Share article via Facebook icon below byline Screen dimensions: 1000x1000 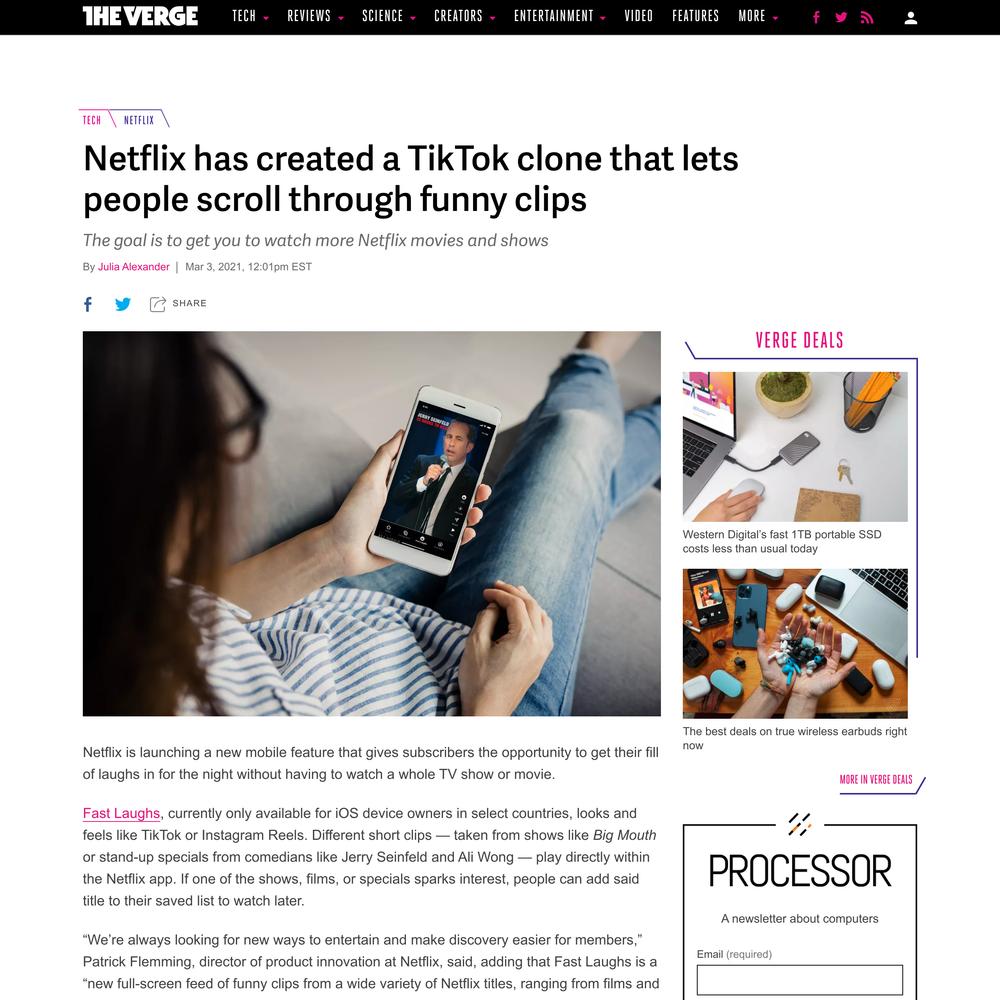[x=88, y=304]
